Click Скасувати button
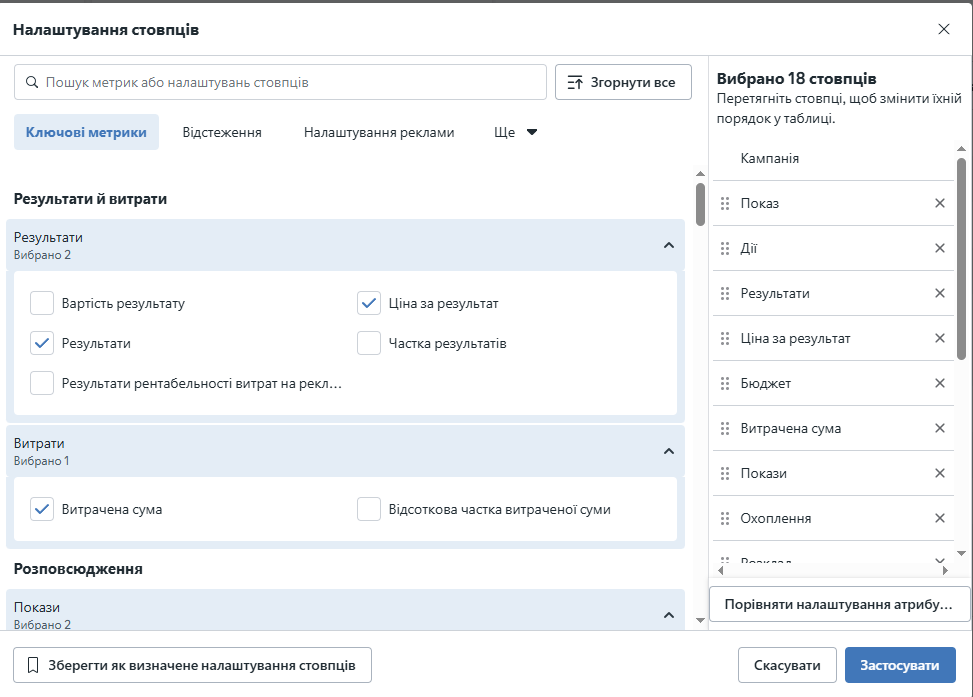Screen dimensions: 973x697 coord(787,665)
